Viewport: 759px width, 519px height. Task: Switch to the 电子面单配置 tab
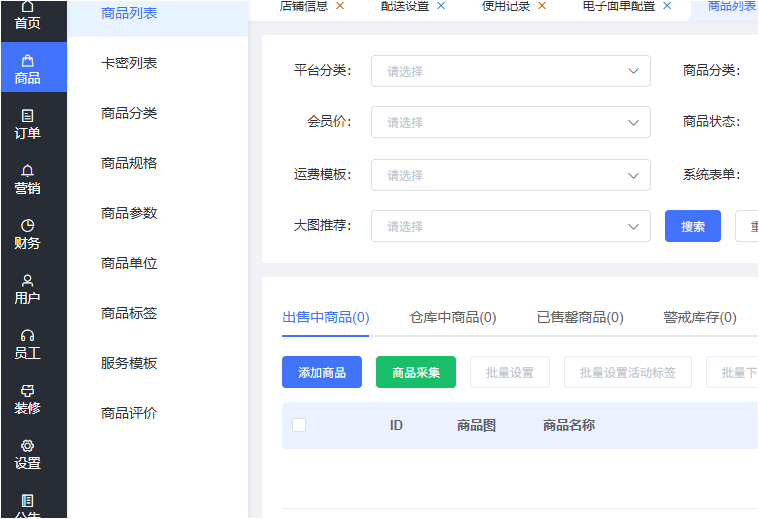pyautogui.click(x=619, y=6)
